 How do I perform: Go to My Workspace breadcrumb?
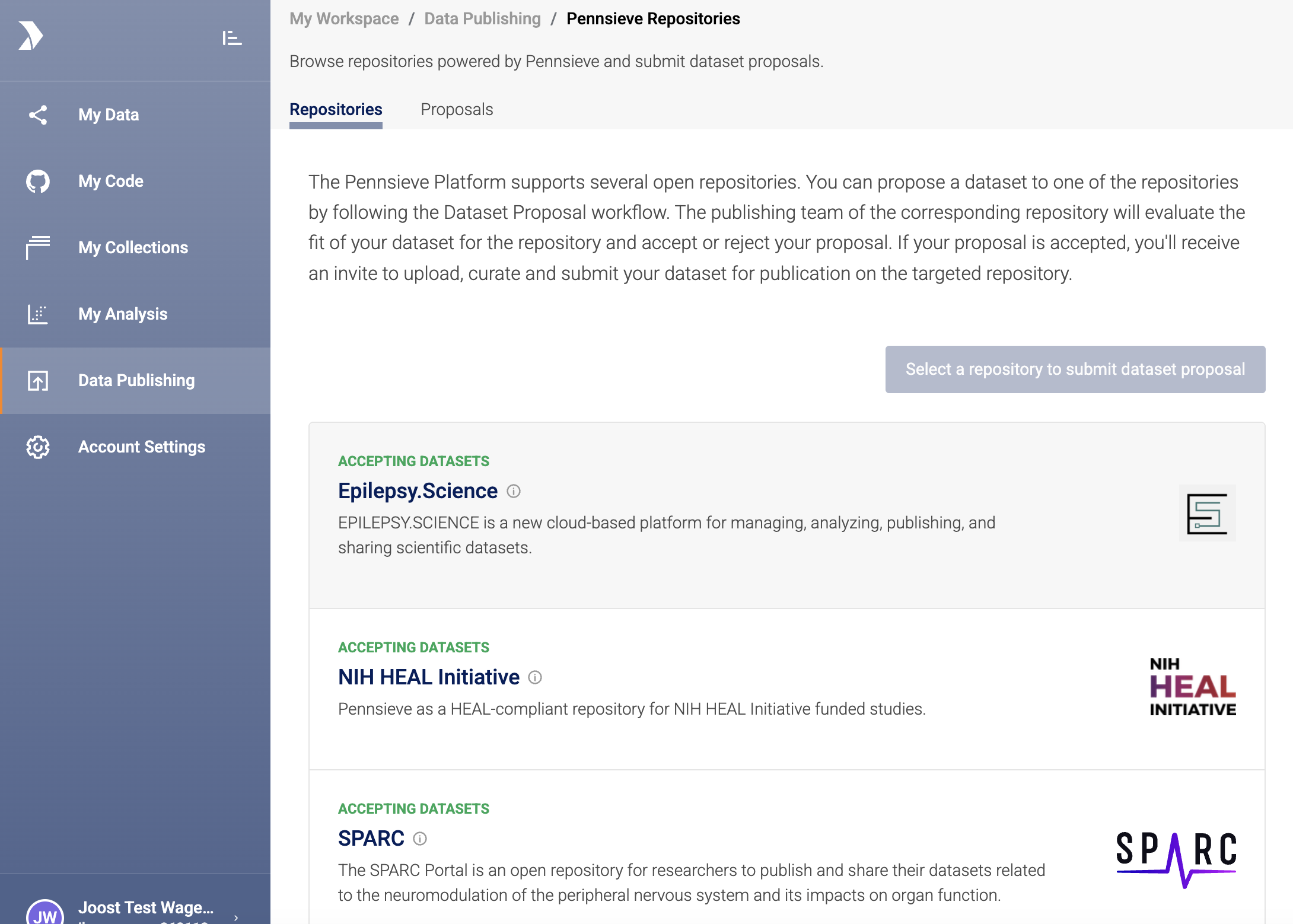[x=344, y=19]
